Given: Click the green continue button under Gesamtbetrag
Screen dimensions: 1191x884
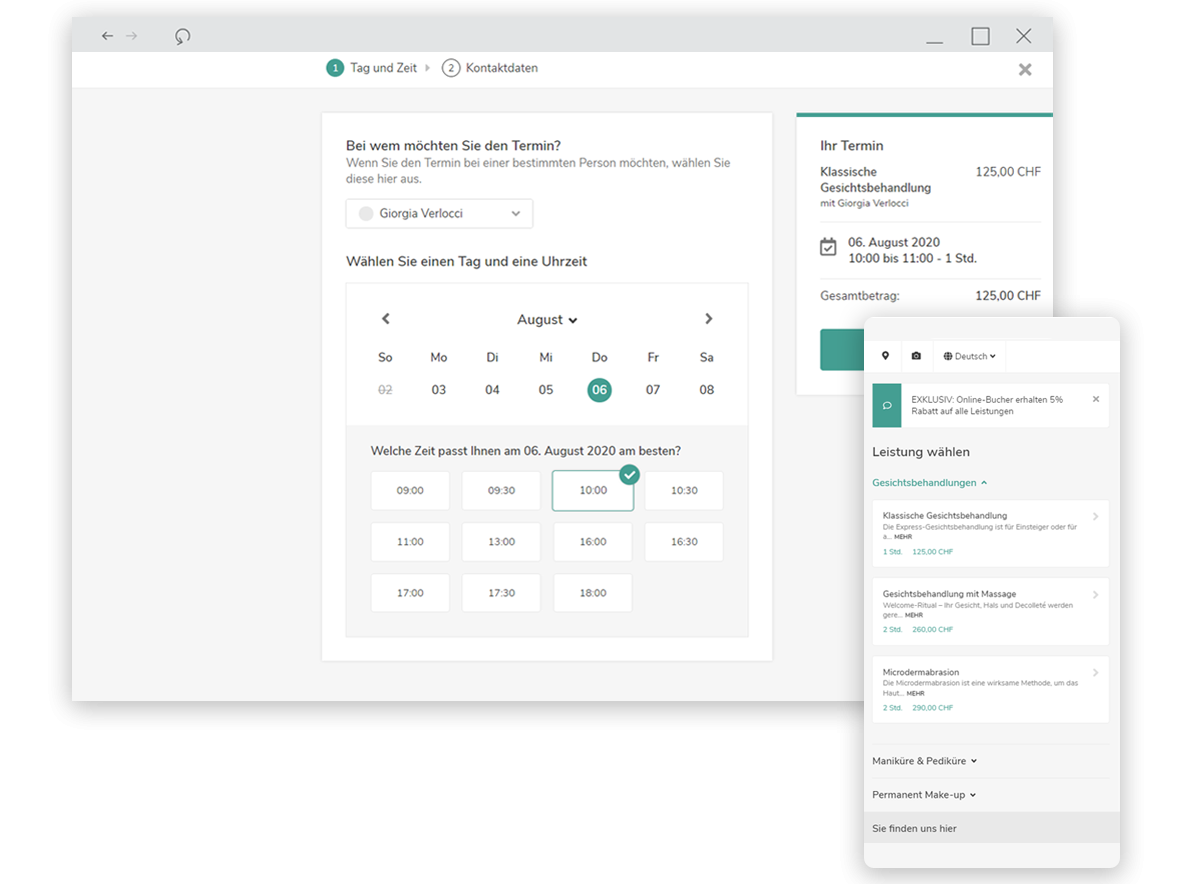Looking at the screenshot, I should coord(842,349).
